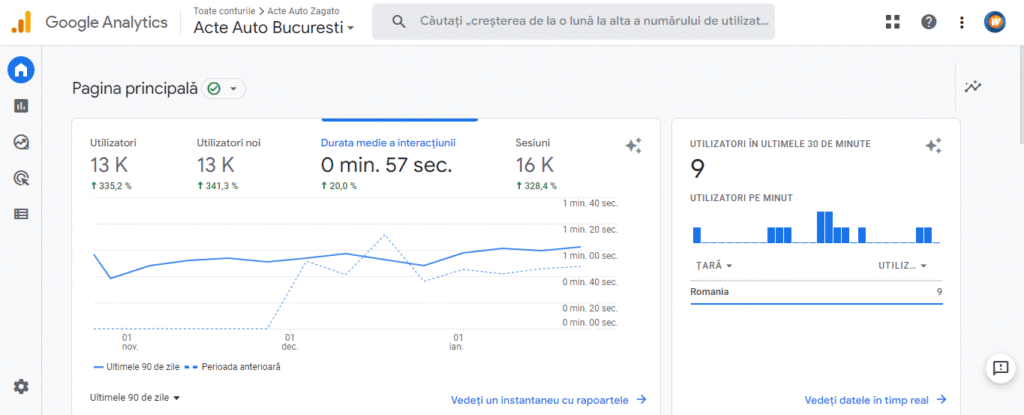Click UTILIZATORI PE MINUT label
Image resolution: width=1024 pixels, height=415 pixels.
tap(742, 197)
